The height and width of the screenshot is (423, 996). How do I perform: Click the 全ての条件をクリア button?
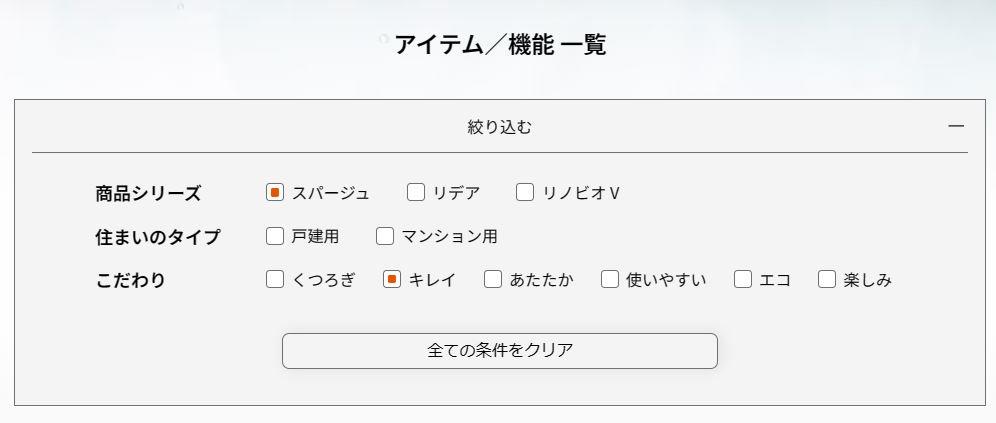500,351
